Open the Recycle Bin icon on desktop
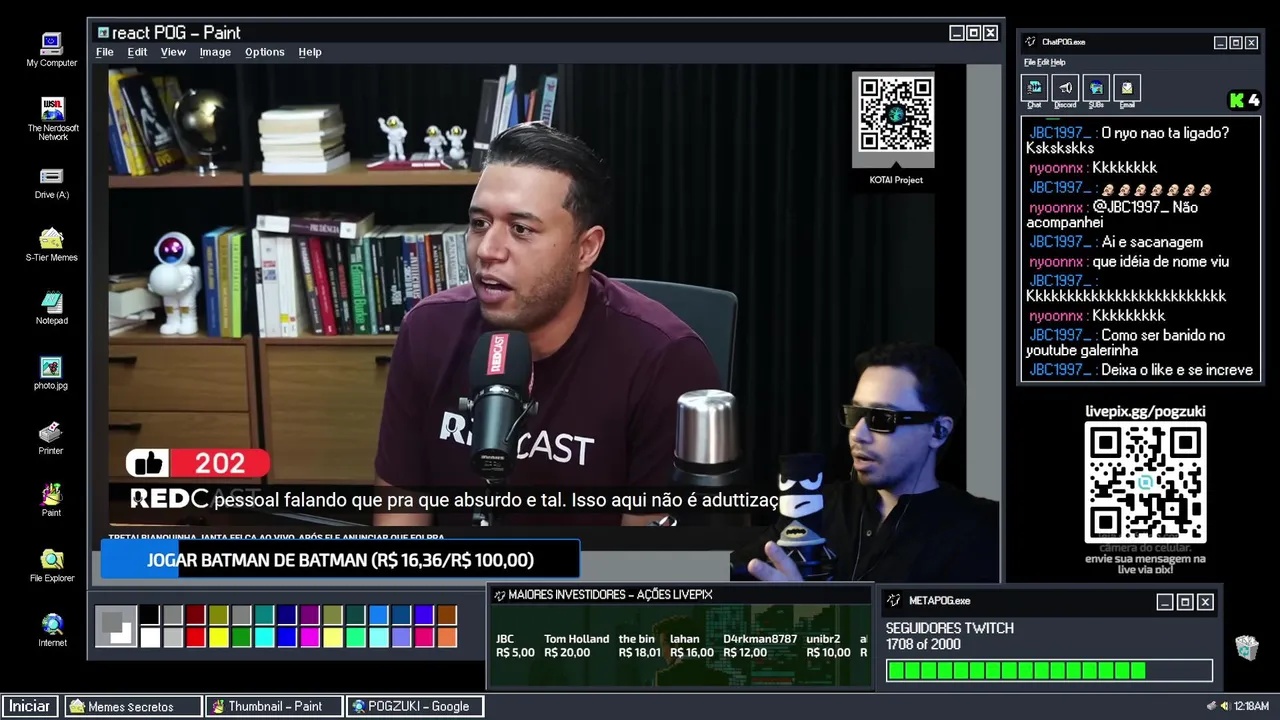 1246,647
